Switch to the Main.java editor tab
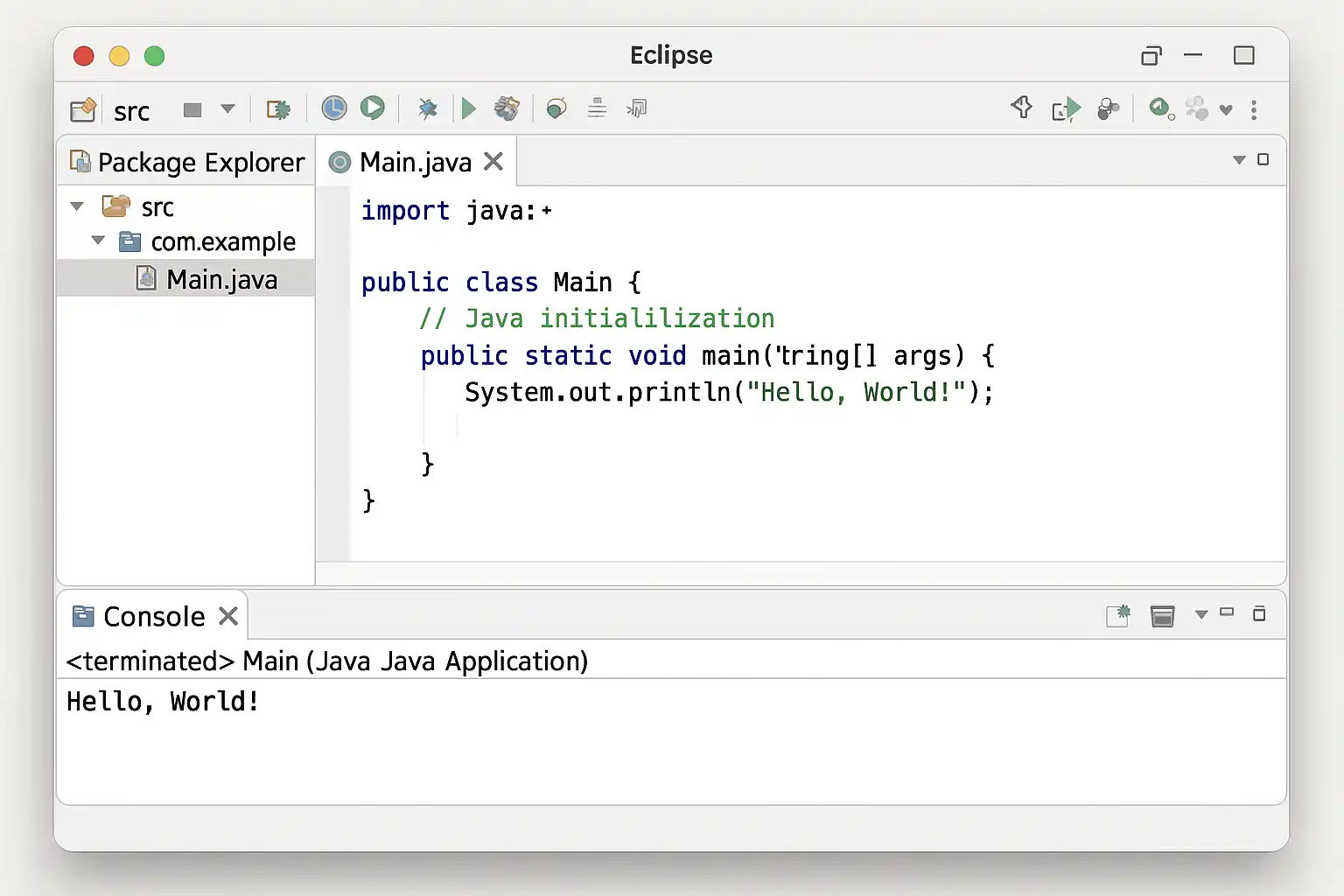 (x=416, y=162)
